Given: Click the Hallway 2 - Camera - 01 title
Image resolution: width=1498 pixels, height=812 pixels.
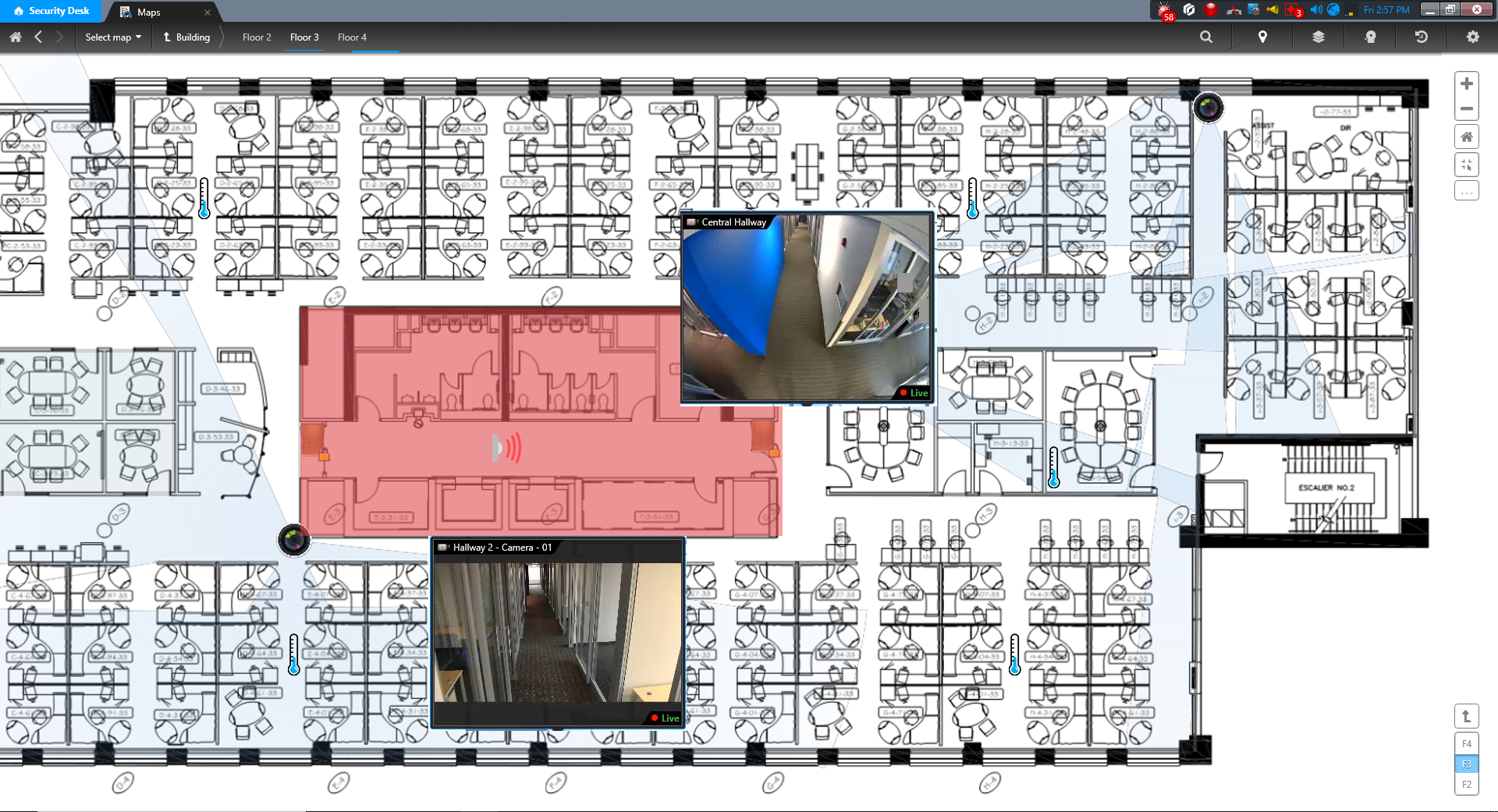Looking at the screenshot, I should pos(502,548).
